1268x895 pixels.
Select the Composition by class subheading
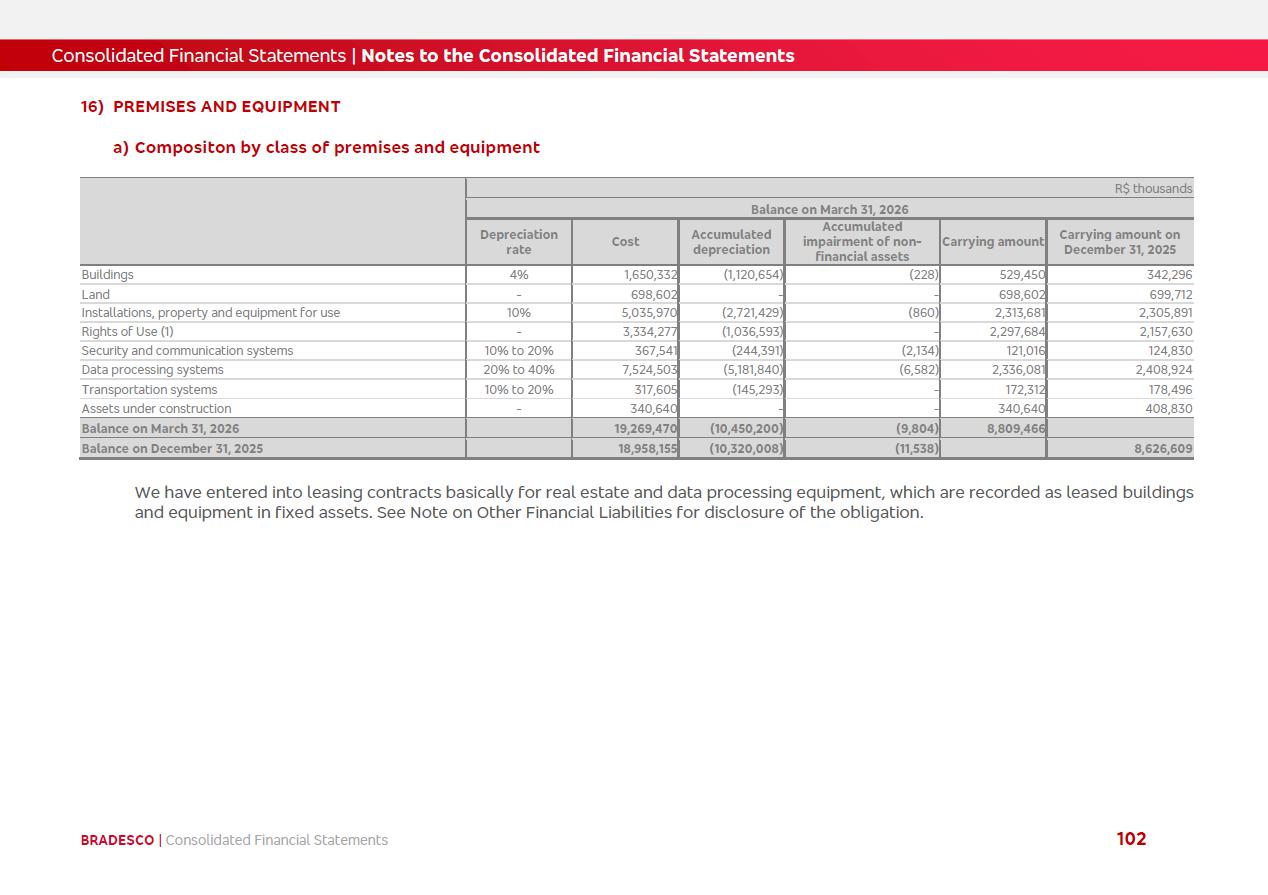click(326, 148)
